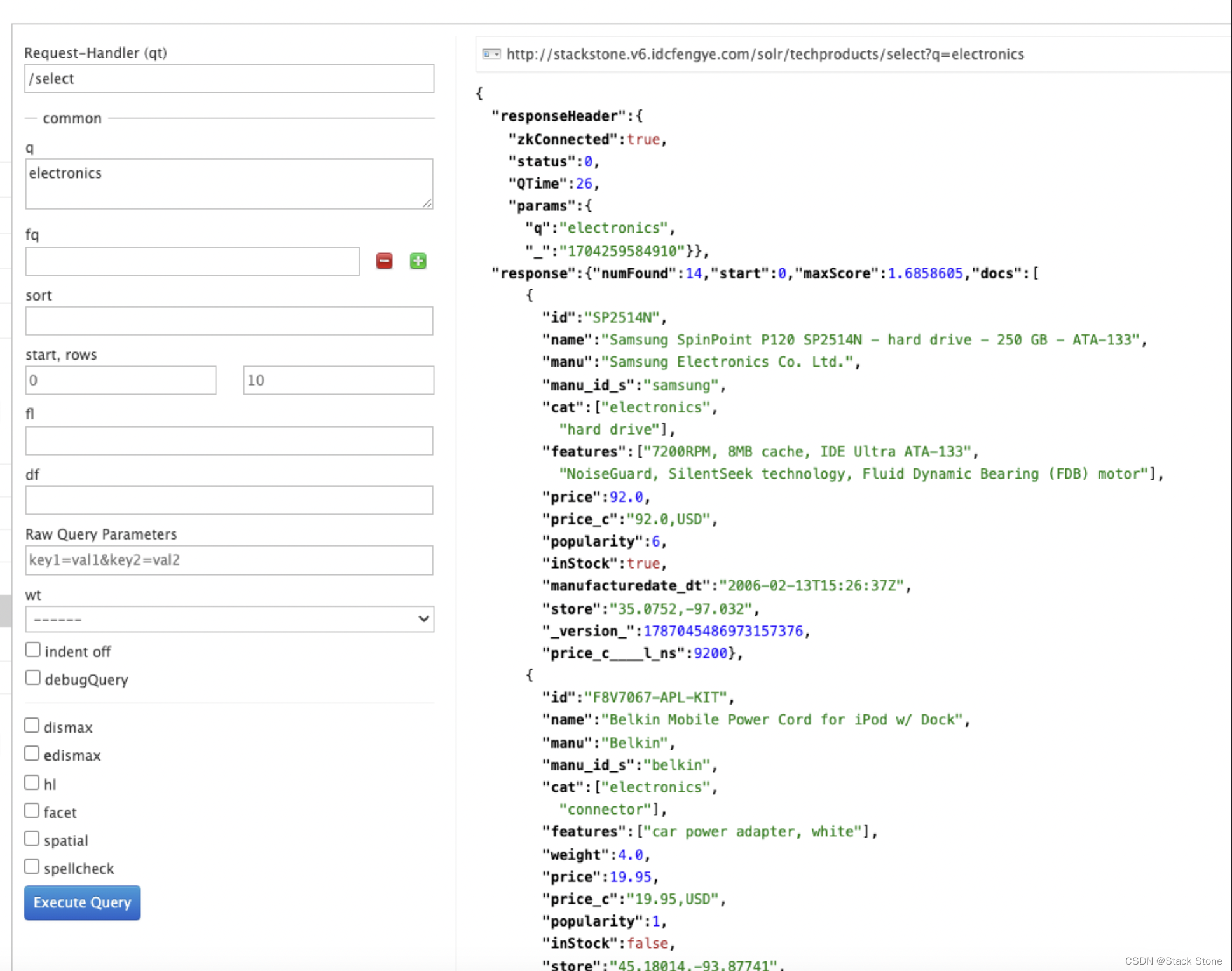
Task: Turn on the facet checkbox
Action: tap(32, 811)
